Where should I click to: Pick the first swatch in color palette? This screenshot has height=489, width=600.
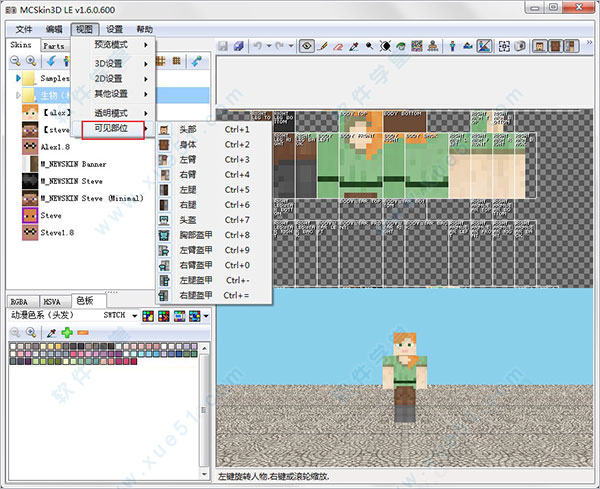pos(12,346)
